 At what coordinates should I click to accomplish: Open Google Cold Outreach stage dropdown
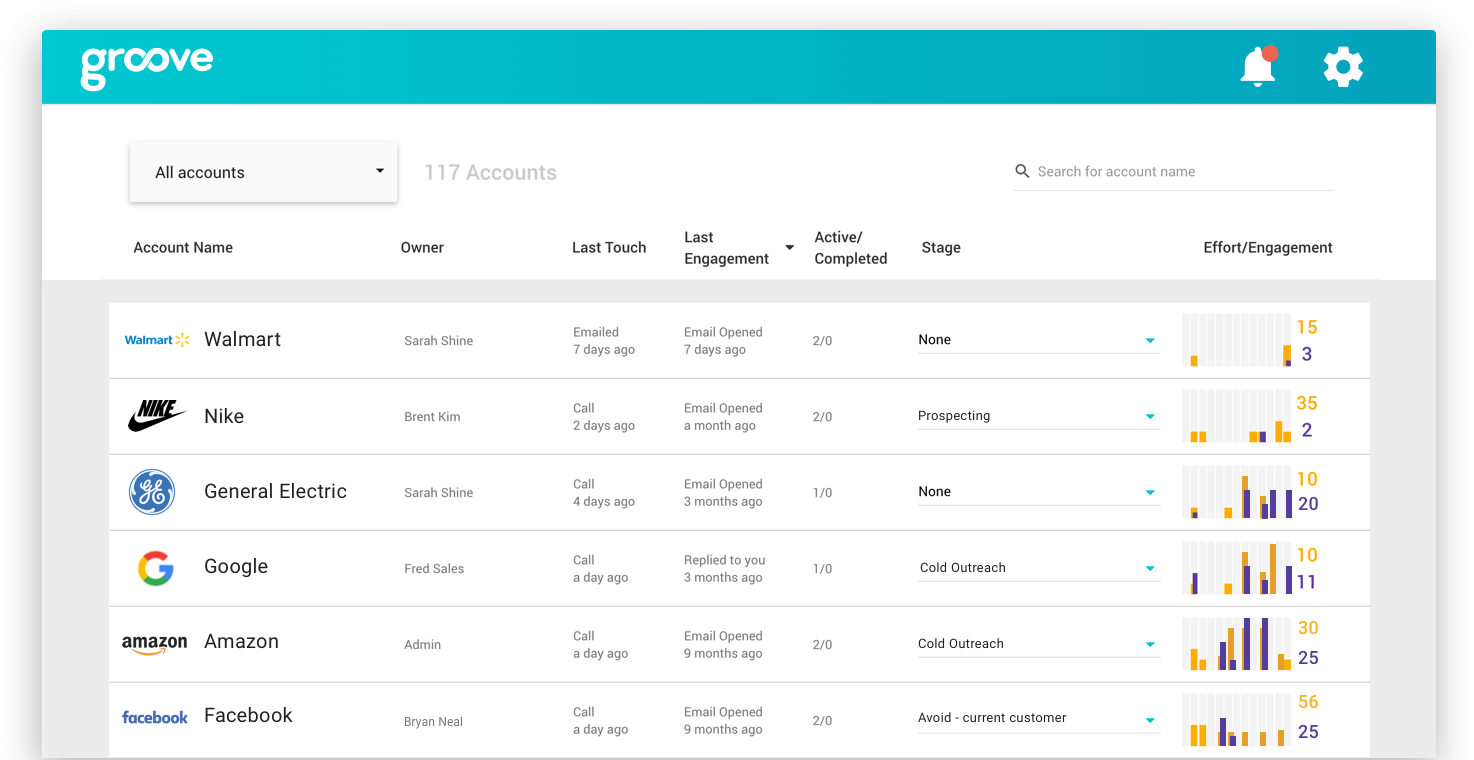(1039, 568)
